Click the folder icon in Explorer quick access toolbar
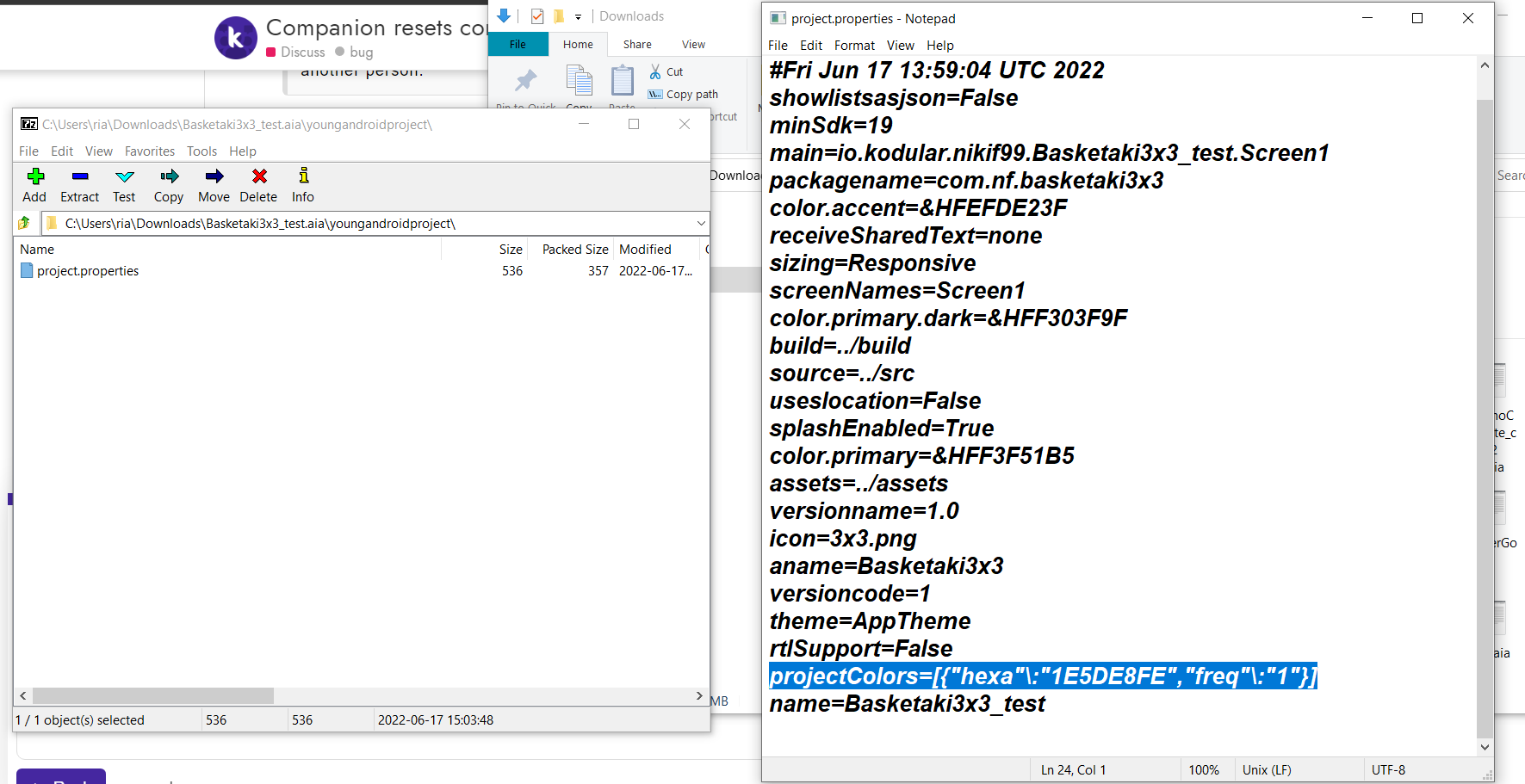 point(559,15)
